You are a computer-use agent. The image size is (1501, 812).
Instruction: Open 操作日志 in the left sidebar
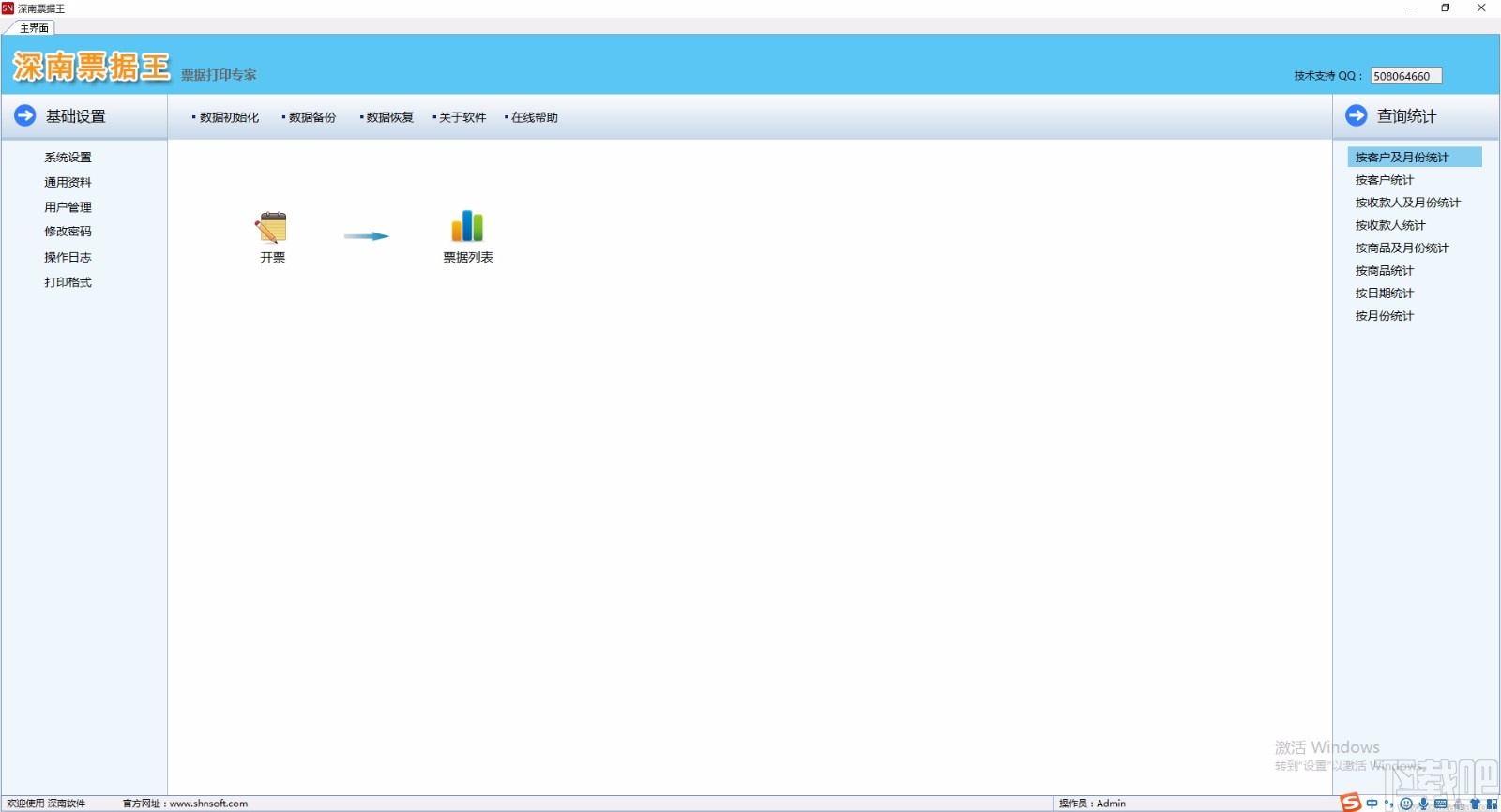pyautogui.click(x=68, y=257)
